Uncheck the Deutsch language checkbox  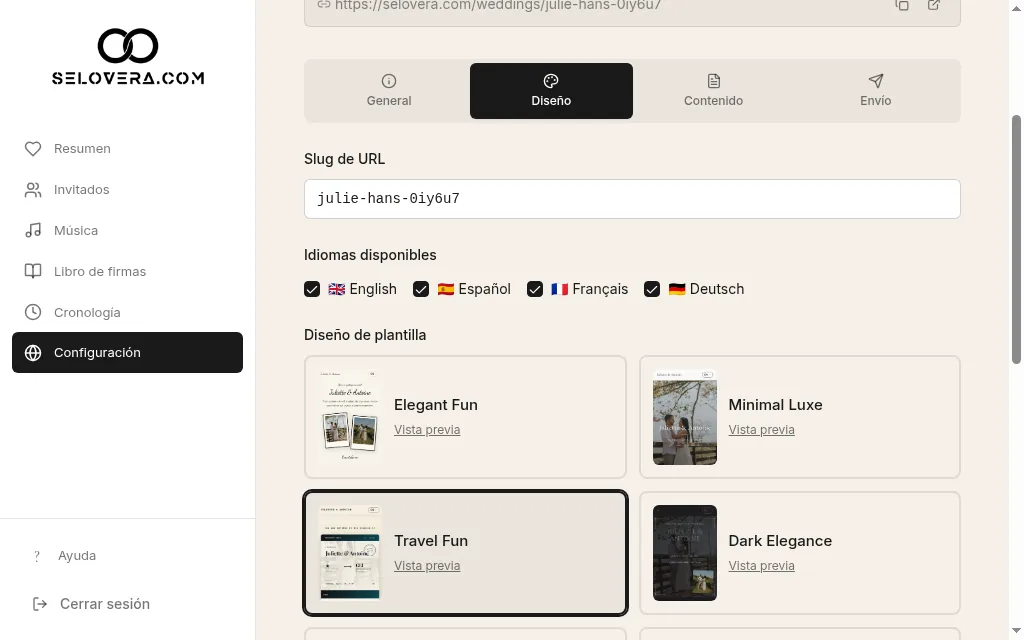(652, 289)
